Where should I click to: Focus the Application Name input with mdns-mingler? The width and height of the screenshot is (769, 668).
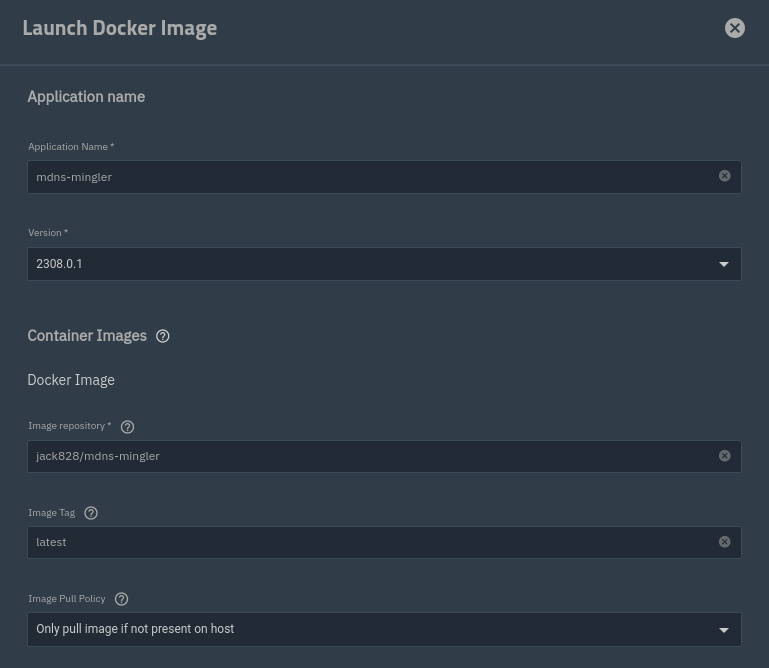click(370, 177)
